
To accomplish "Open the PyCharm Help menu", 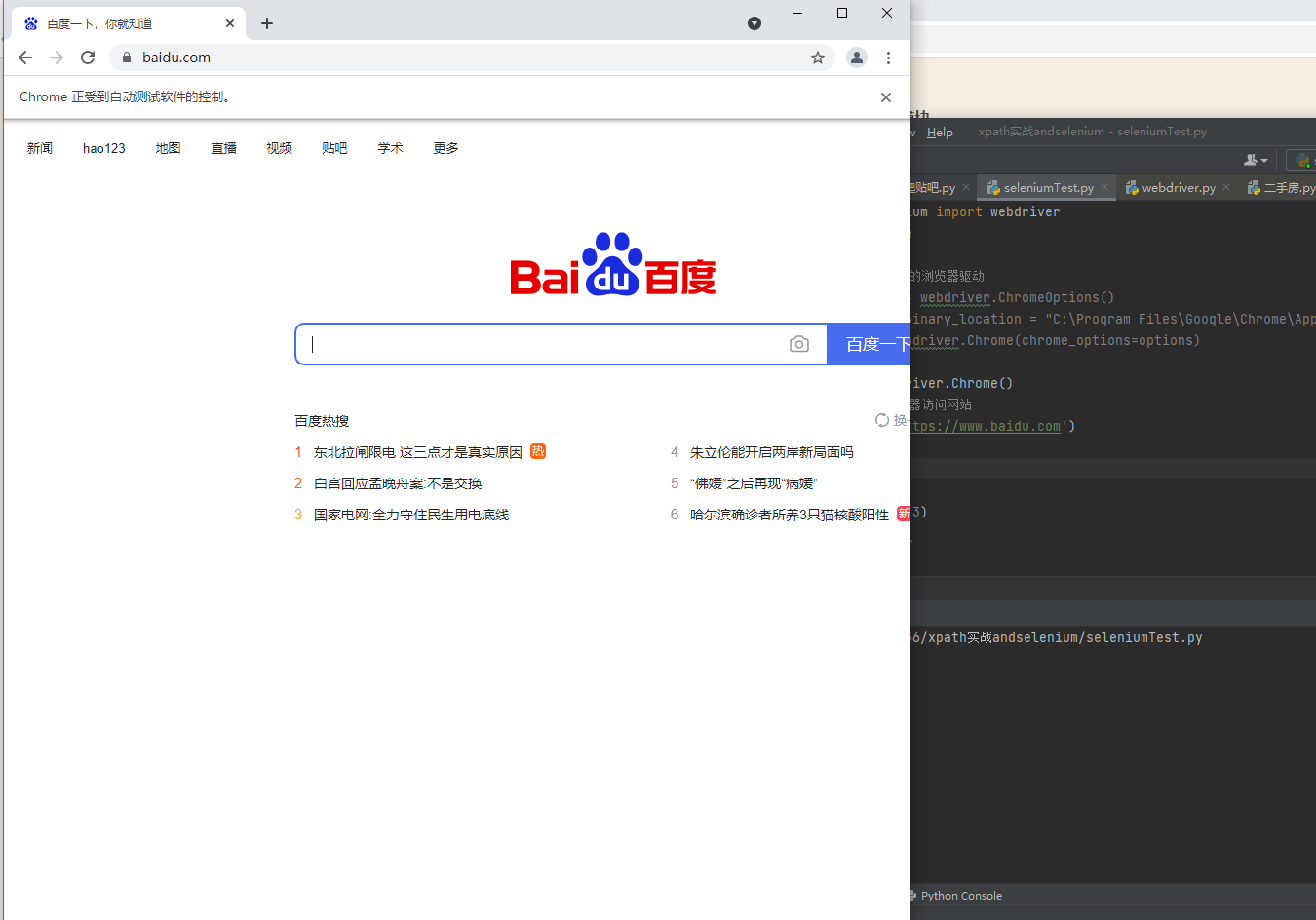I will point(940,132).
